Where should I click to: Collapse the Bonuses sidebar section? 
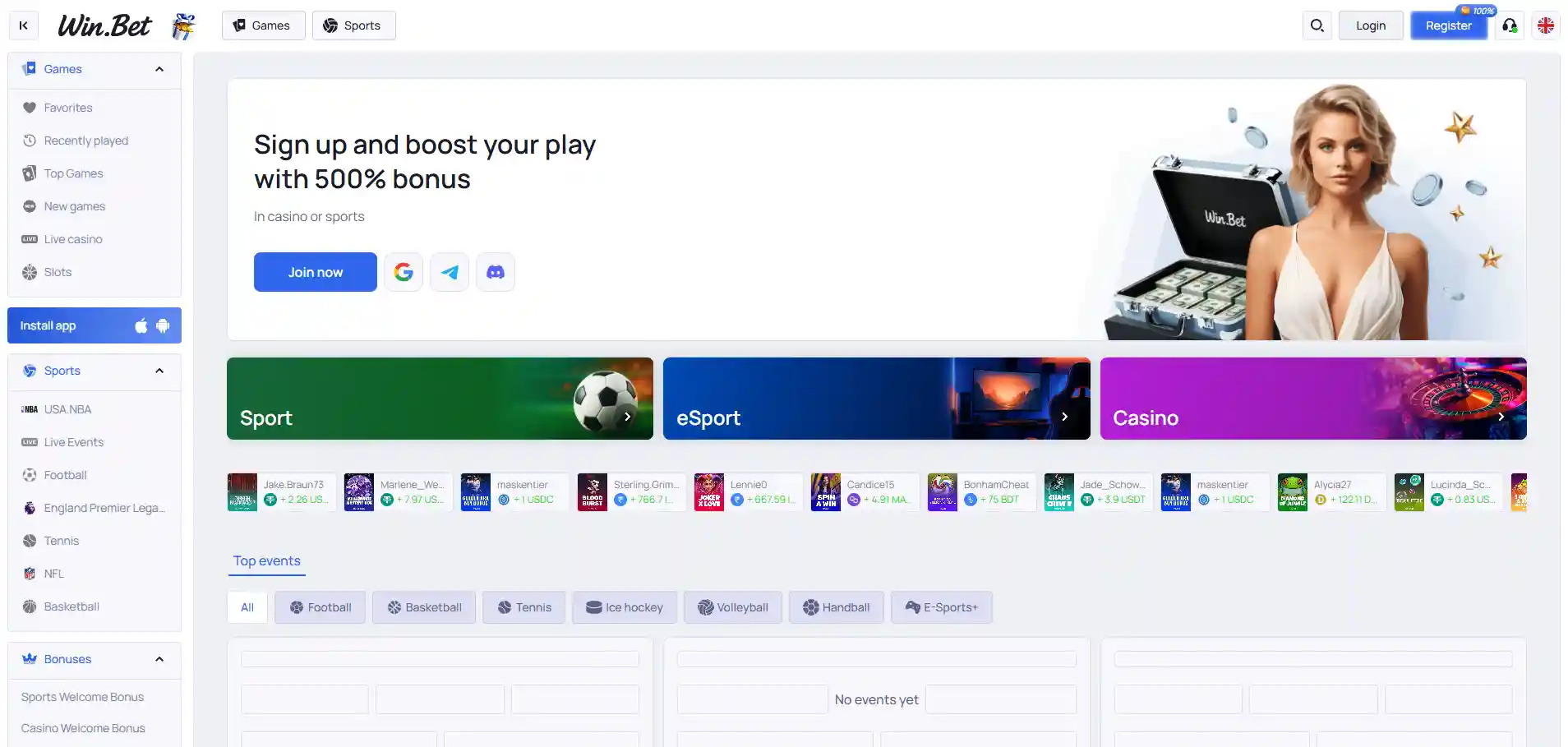159,659
